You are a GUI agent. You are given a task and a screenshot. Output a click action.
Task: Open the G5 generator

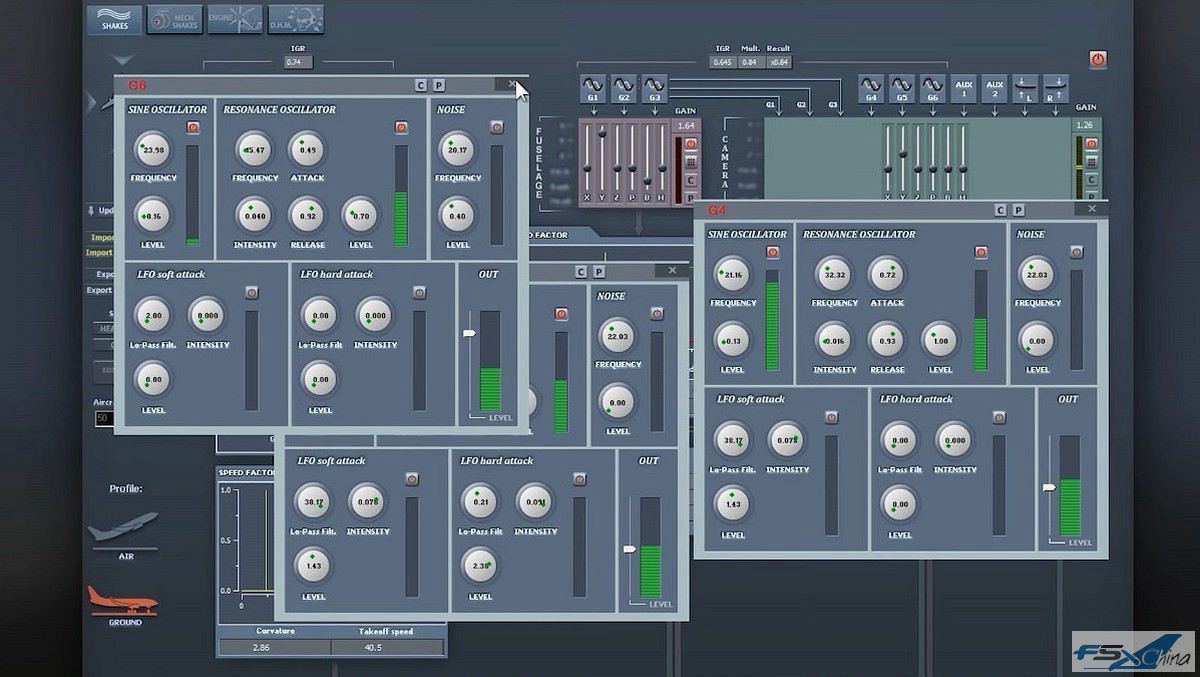[902, 87]
